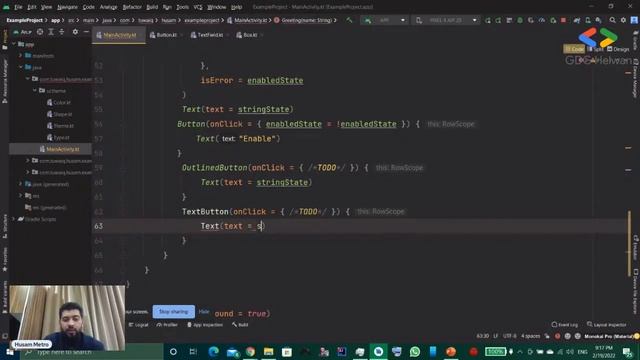Open the Navigate menu

67,7
